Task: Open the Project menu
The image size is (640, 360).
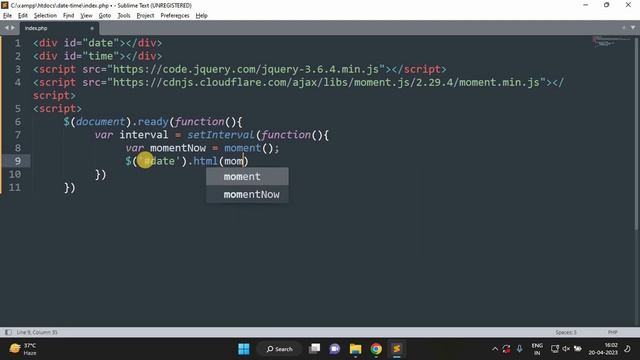Action: pyautogui.click(x=145, y=16)
